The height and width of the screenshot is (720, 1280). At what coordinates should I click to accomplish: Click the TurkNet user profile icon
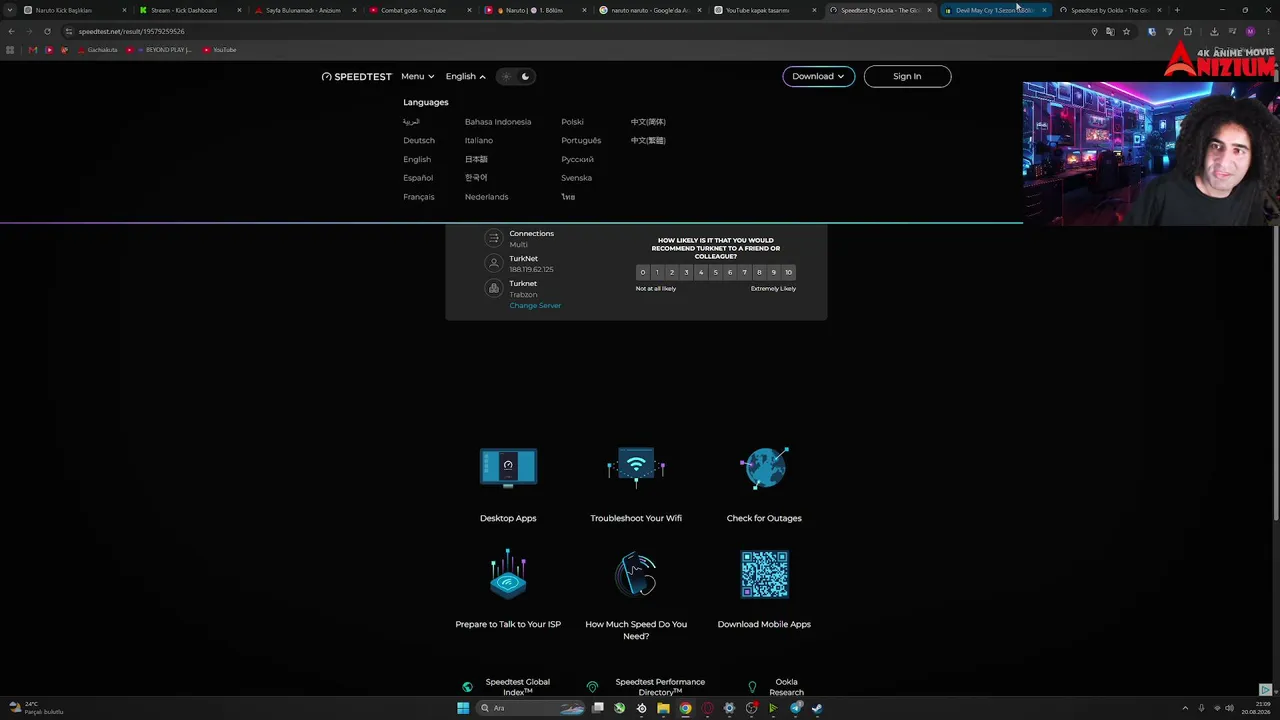point(493,263)
